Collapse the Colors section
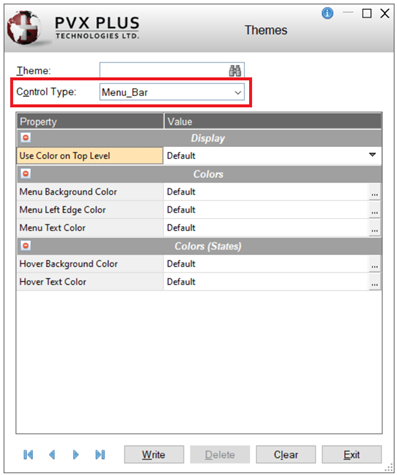 (26, 174)
